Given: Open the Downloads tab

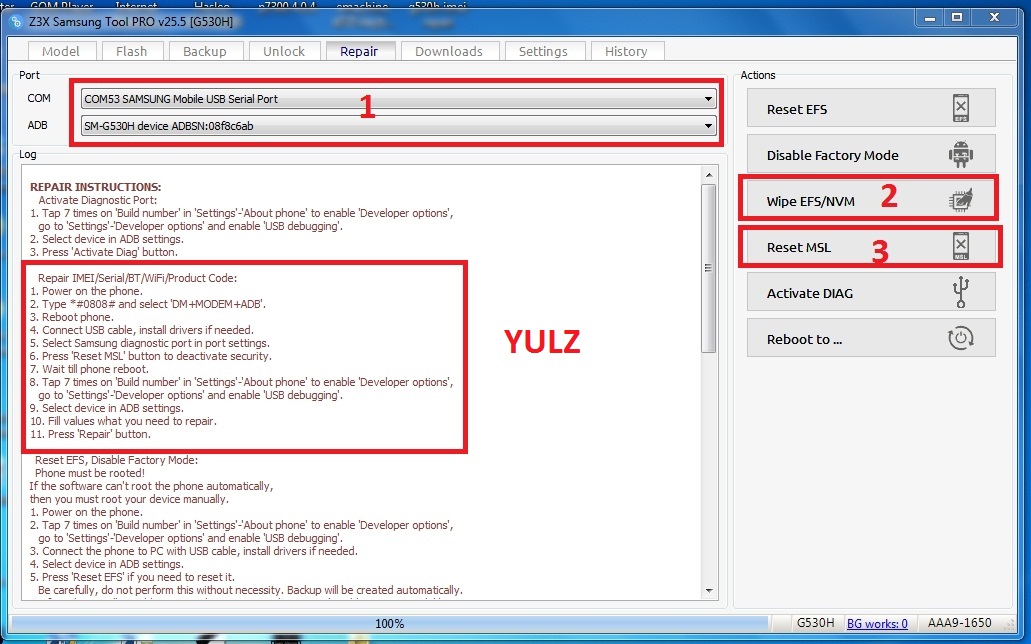Looking at the screenshot, I should (449, 51).
